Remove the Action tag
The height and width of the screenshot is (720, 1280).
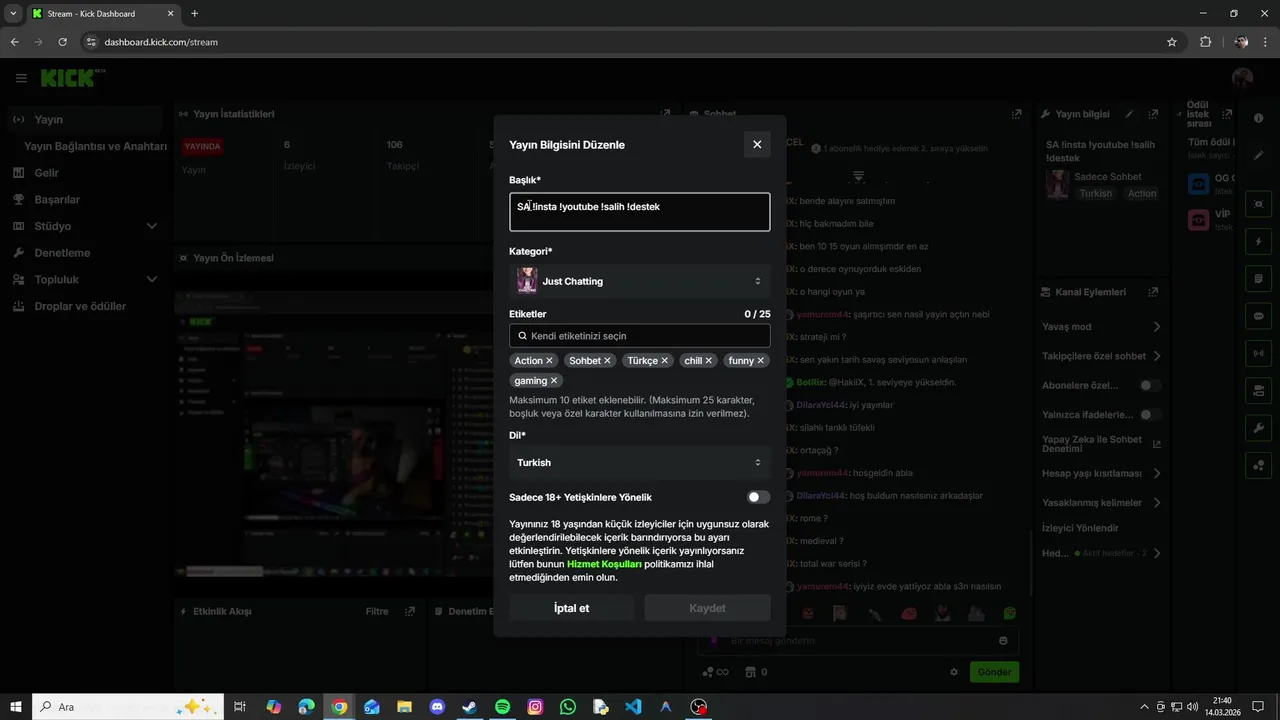[549, 361]
